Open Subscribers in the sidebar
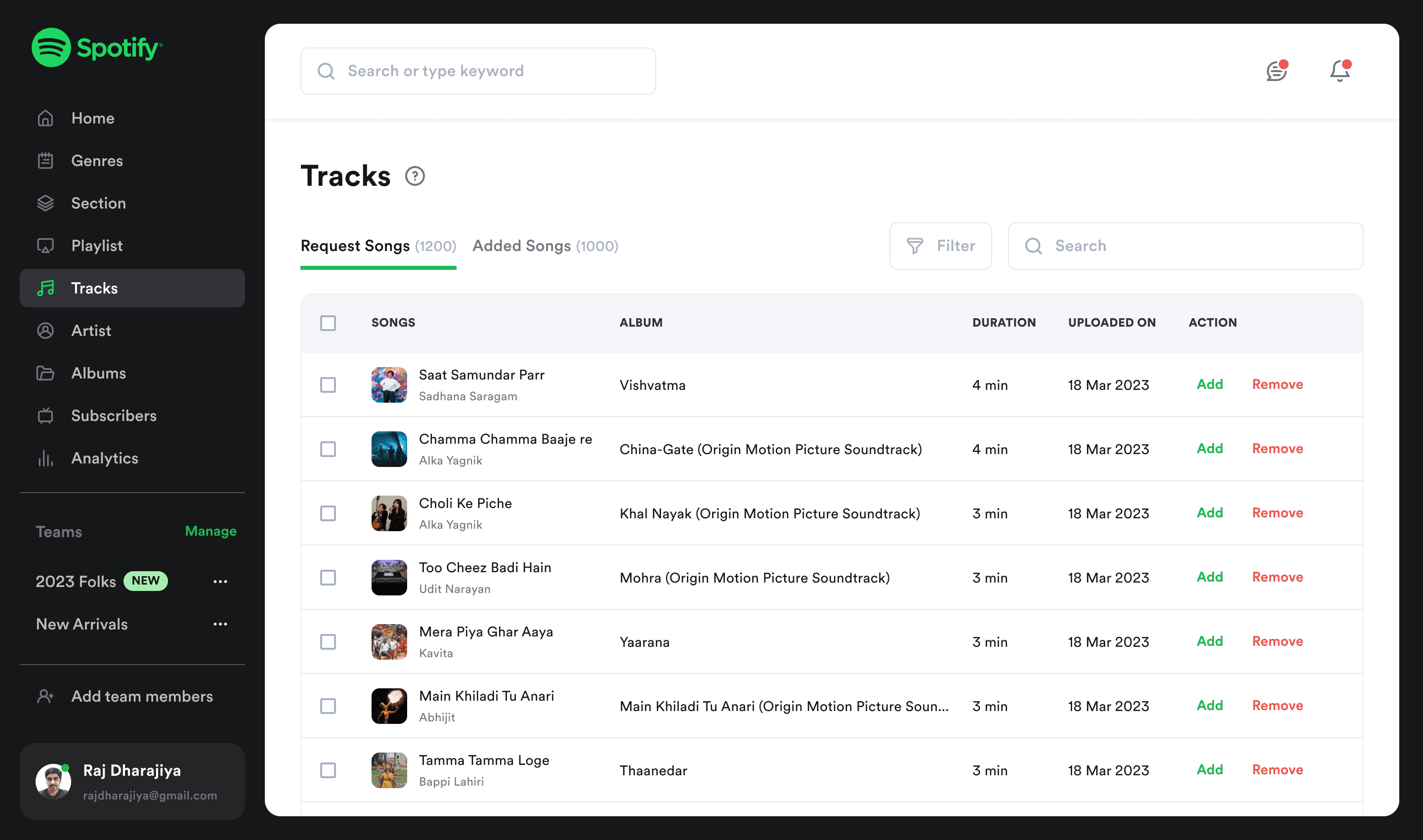 pos(132,416)
